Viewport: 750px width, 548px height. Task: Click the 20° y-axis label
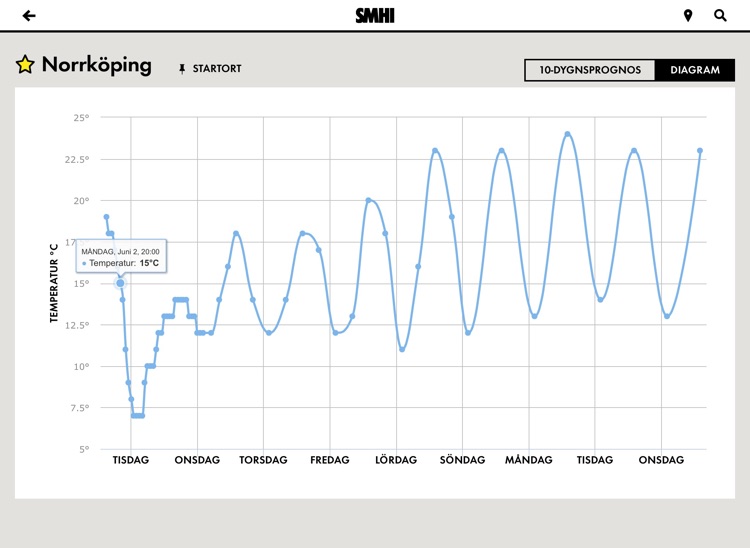pos(81,201)
